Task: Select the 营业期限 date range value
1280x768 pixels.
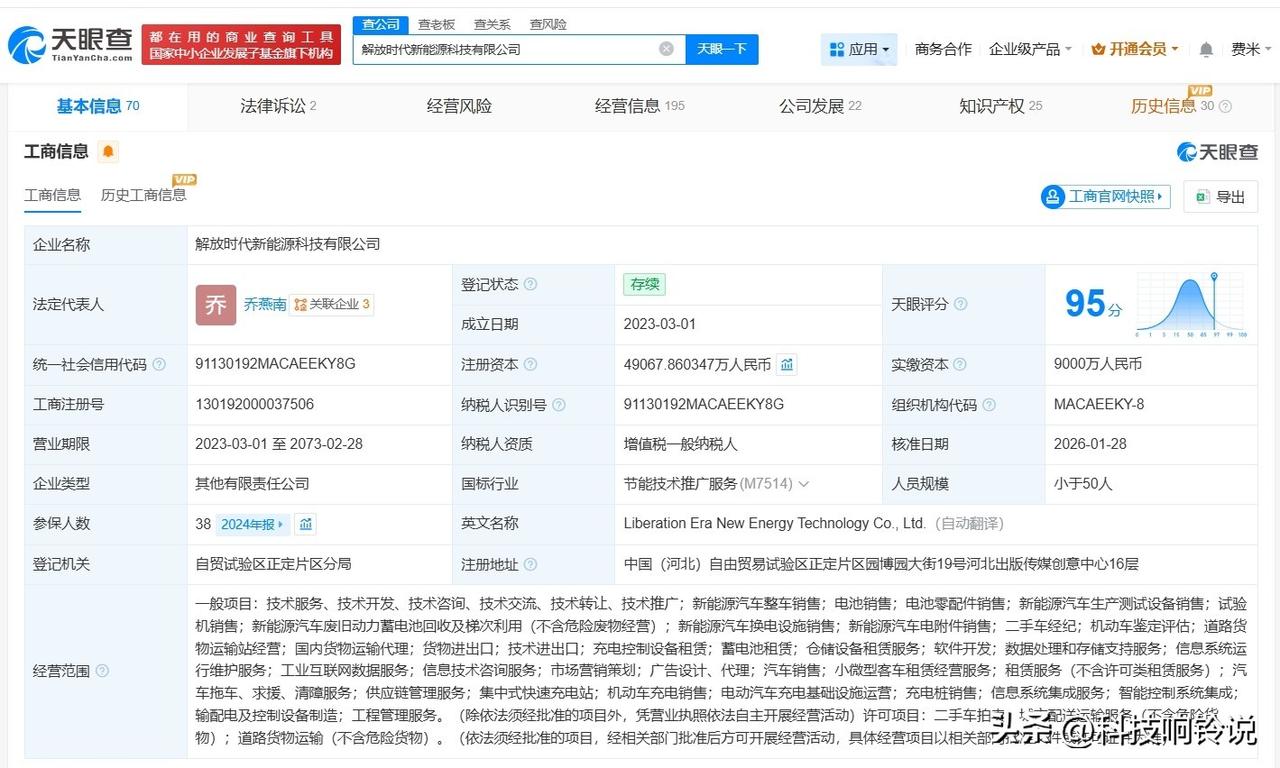Action: [x=279, y=444]
